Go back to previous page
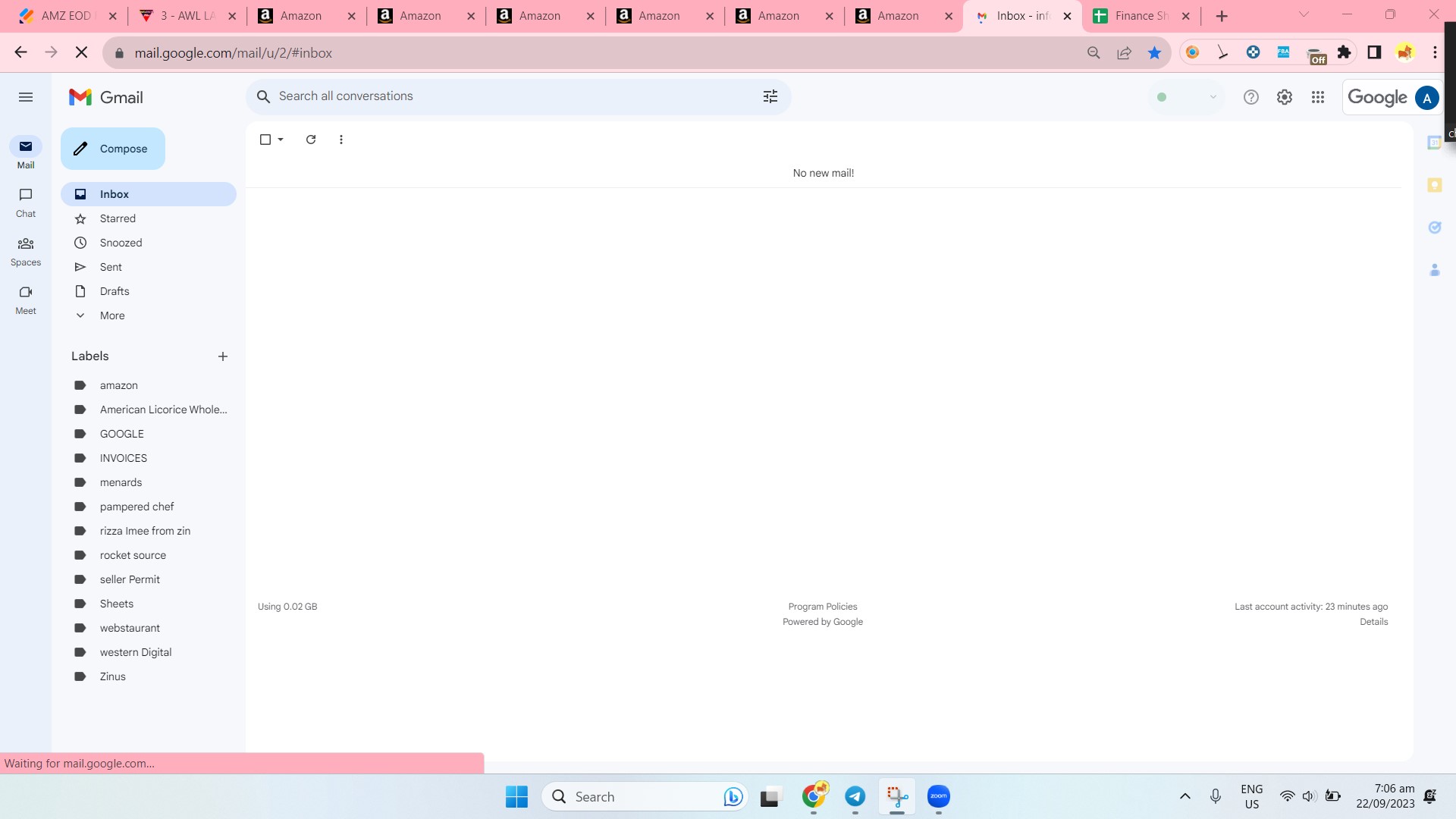The width and height of the screenshot is (1456, 819). pos(21,52)
